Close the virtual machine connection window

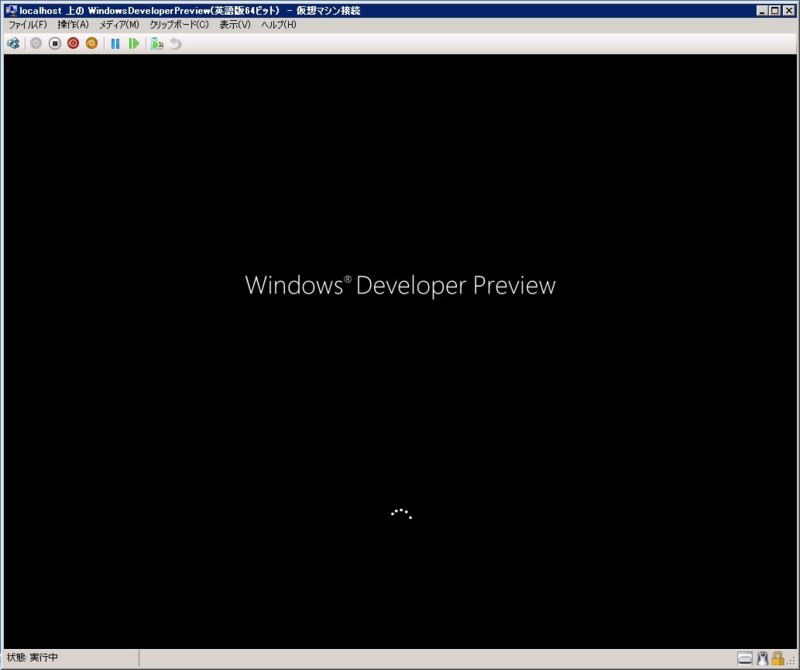coord(789,10)
